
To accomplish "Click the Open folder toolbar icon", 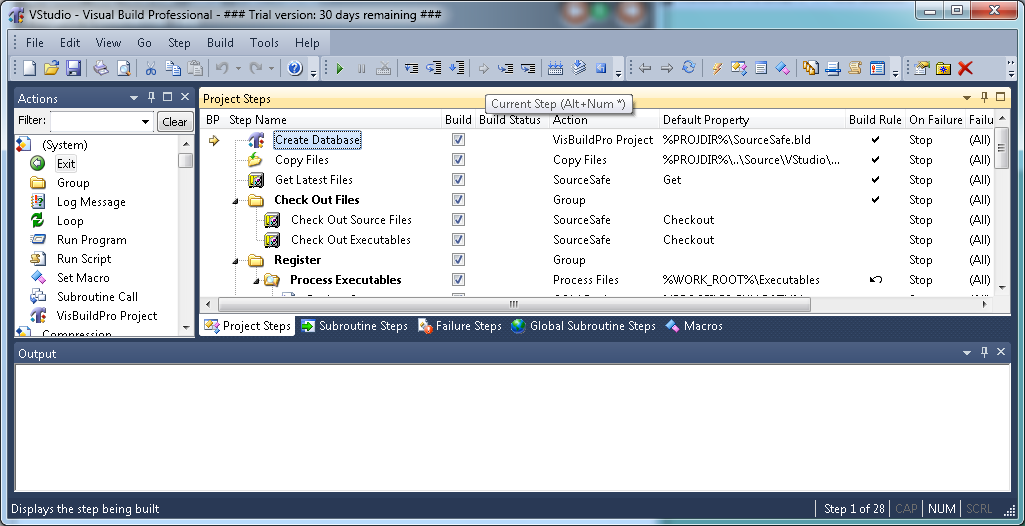I will [x=52, y=68].
